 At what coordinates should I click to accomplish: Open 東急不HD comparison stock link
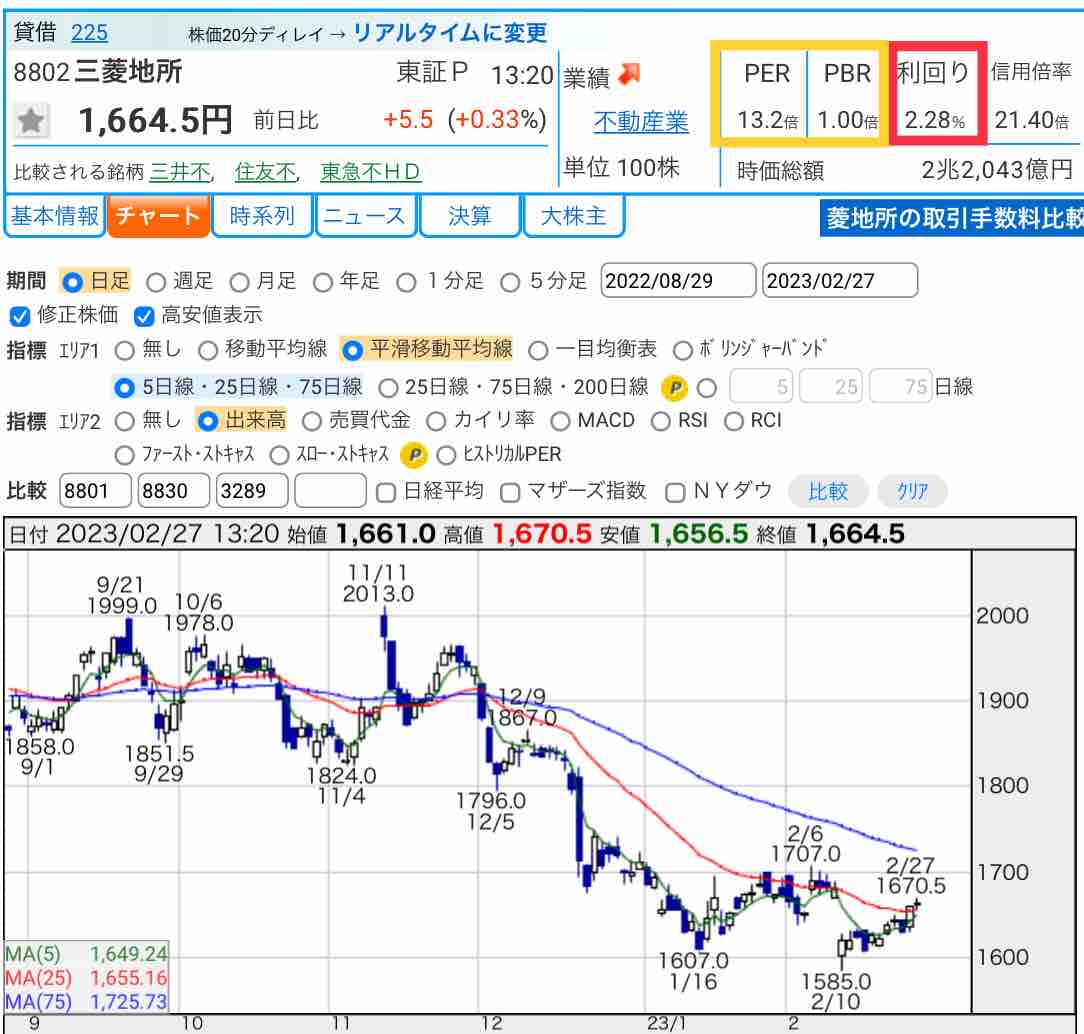pyautogui.click(x=371, y=171)
